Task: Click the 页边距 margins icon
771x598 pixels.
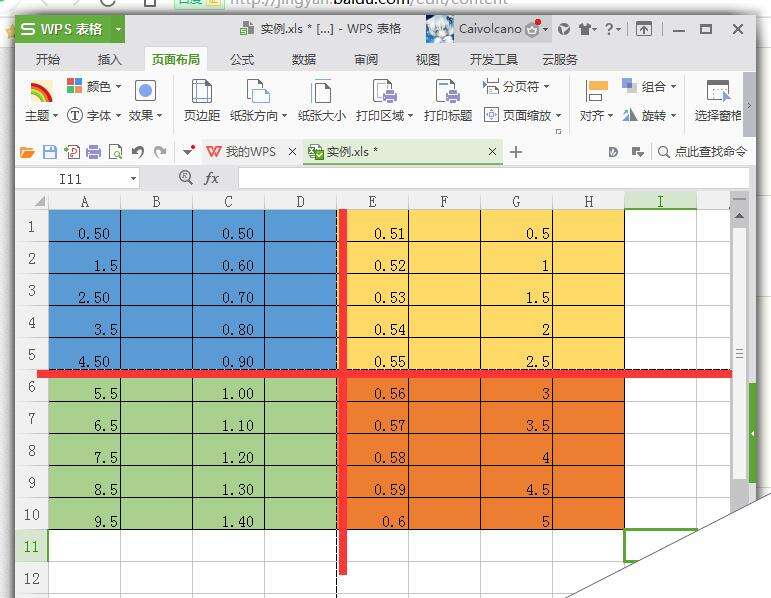Action: point(202,91)
